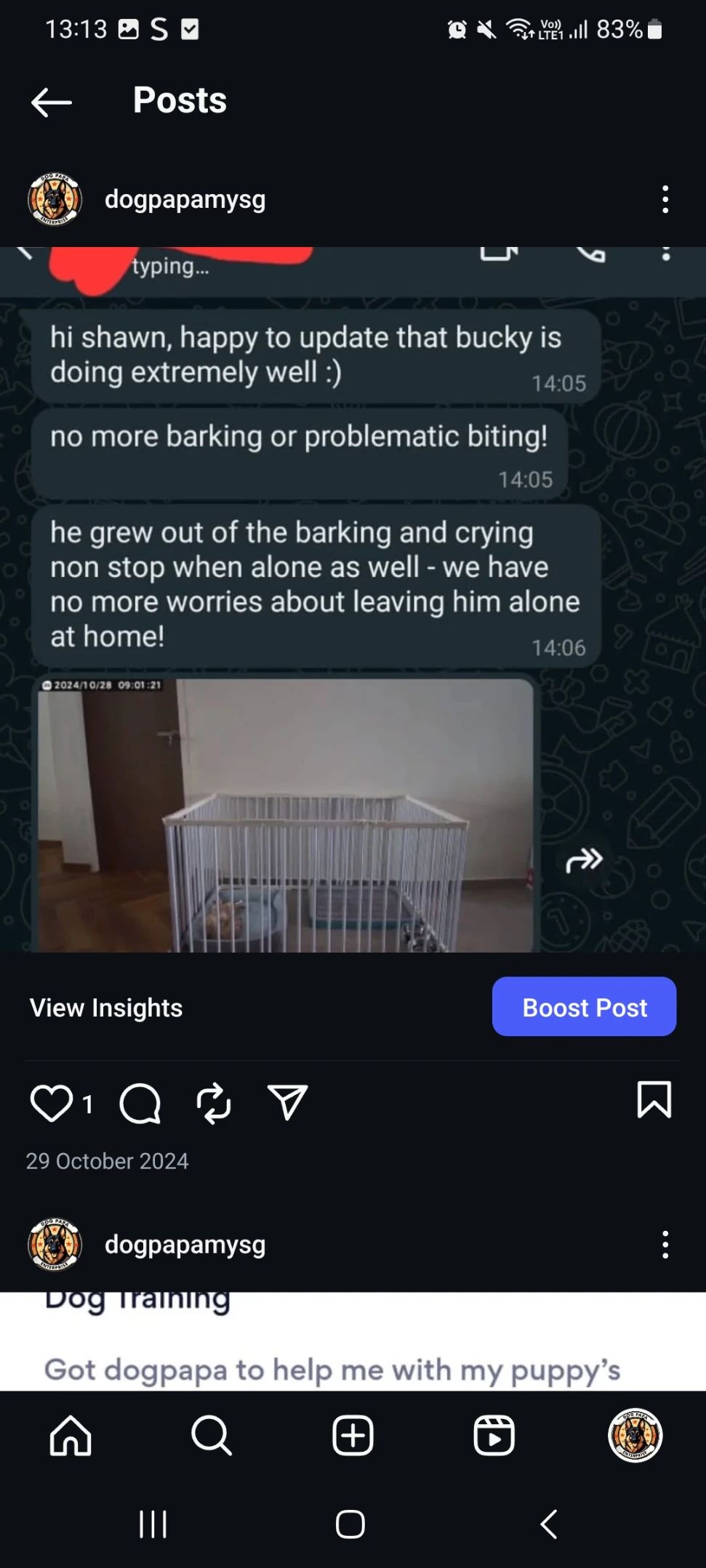Open the dogpapamysg avatar on the second post

coord(55,1245)
